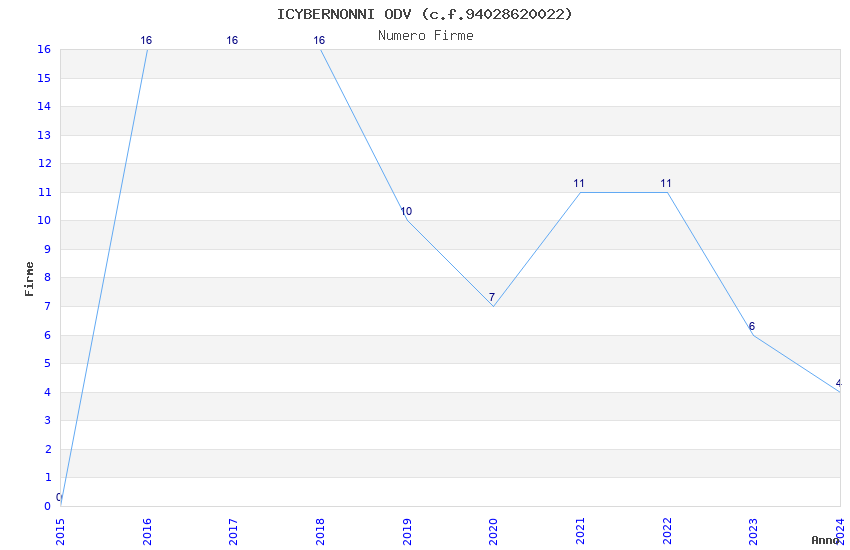Click data label 16 for year 2016
This screenshot has height=550, width=850.
tap(146, 40)
